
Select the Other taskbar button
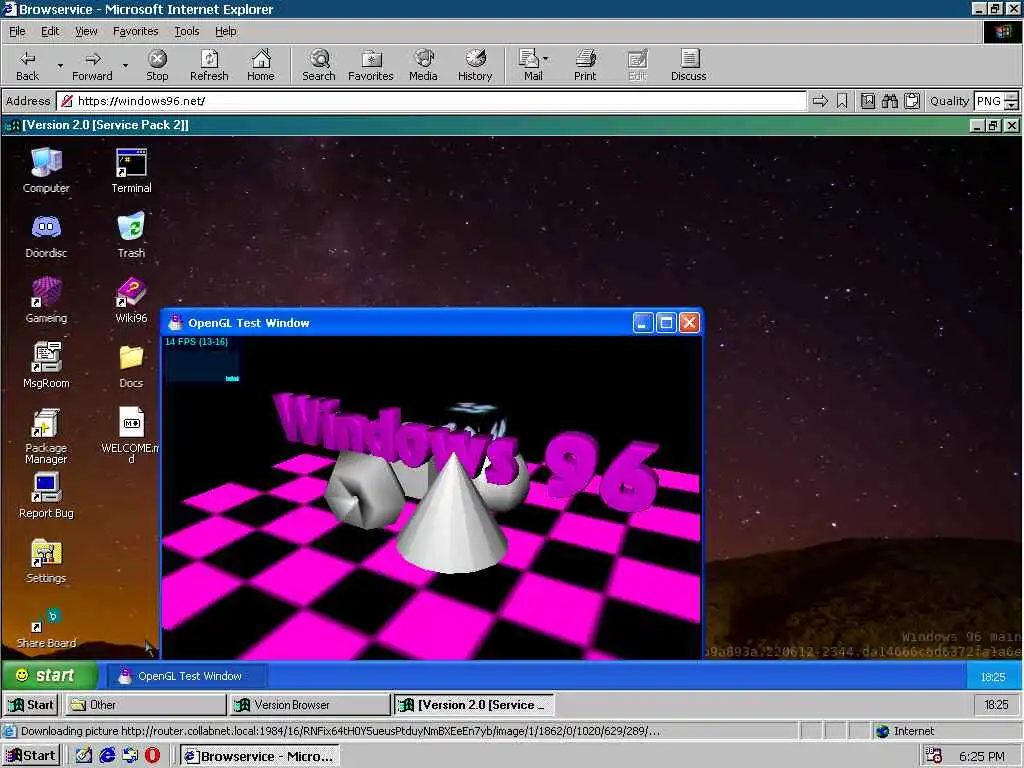[145, 705]
